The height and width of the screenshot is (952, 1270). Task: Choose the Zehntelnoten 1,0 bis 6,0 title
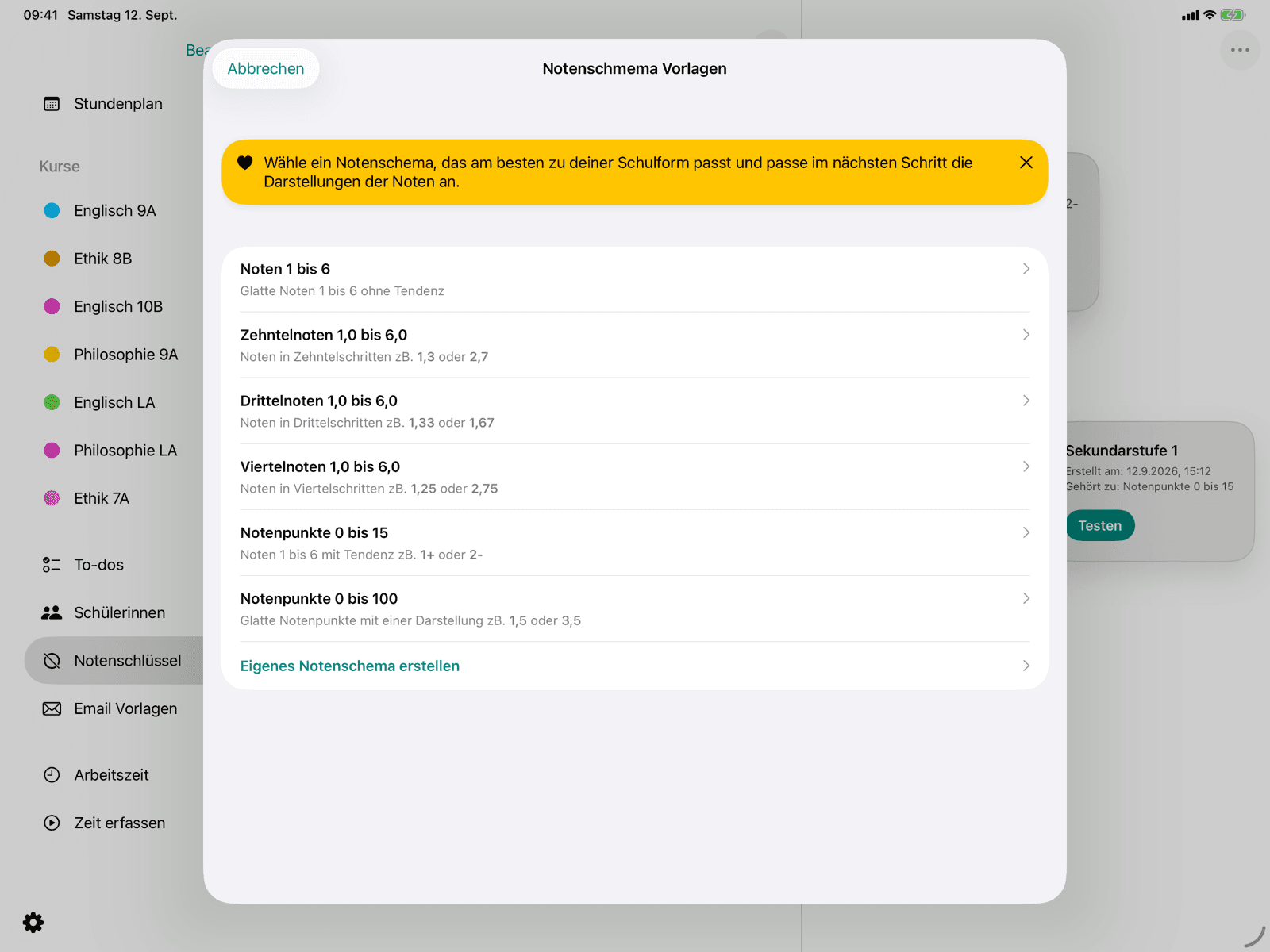tap(324, 335)
